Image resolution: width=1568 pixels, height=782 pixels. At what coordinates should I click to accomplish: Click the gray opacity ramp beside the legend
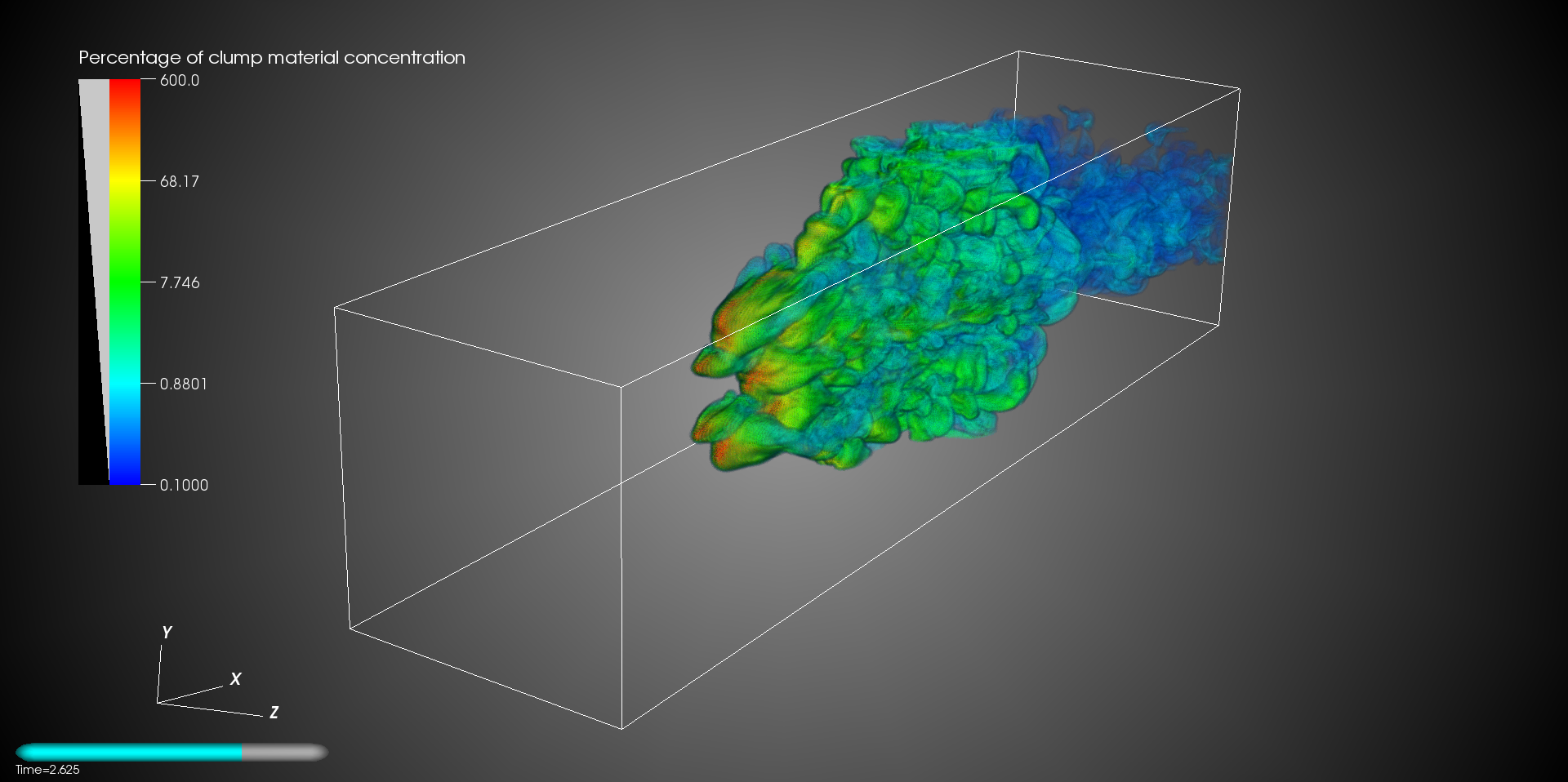pyautogui.click(x=94, y=282)
